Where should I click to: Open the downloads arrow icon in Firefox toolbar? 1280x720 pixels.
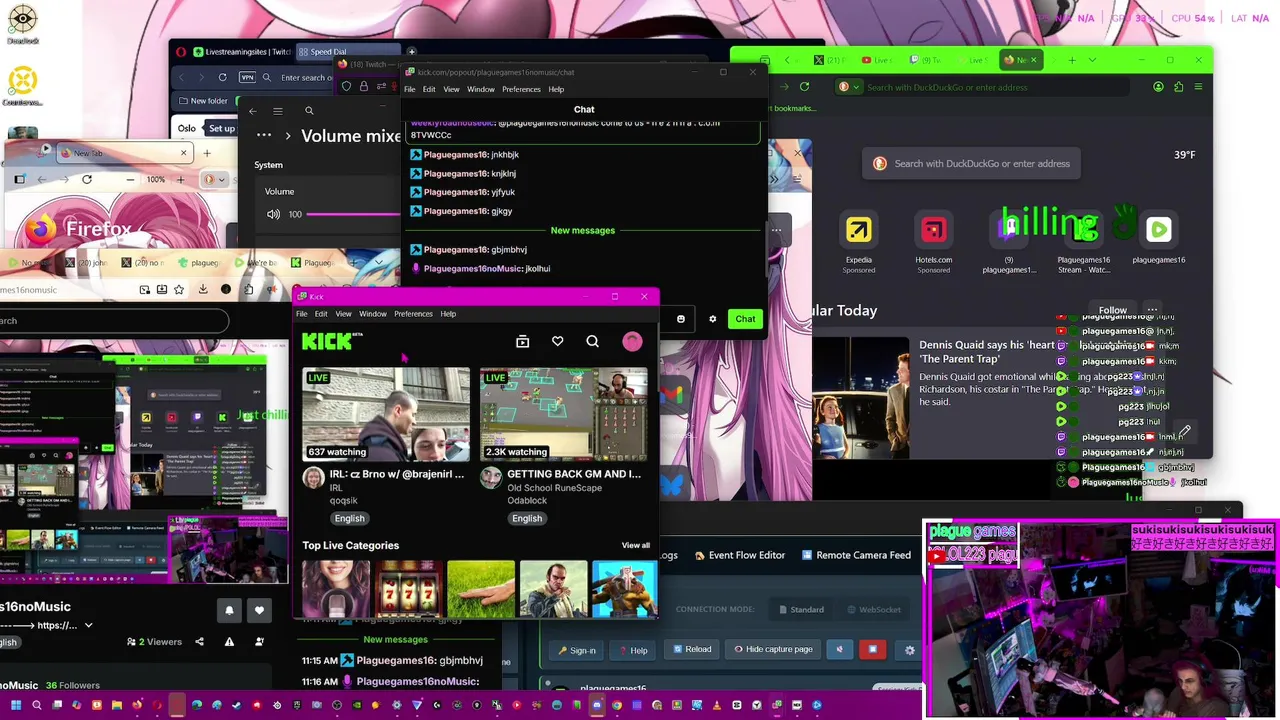click(x=203, y=289)
